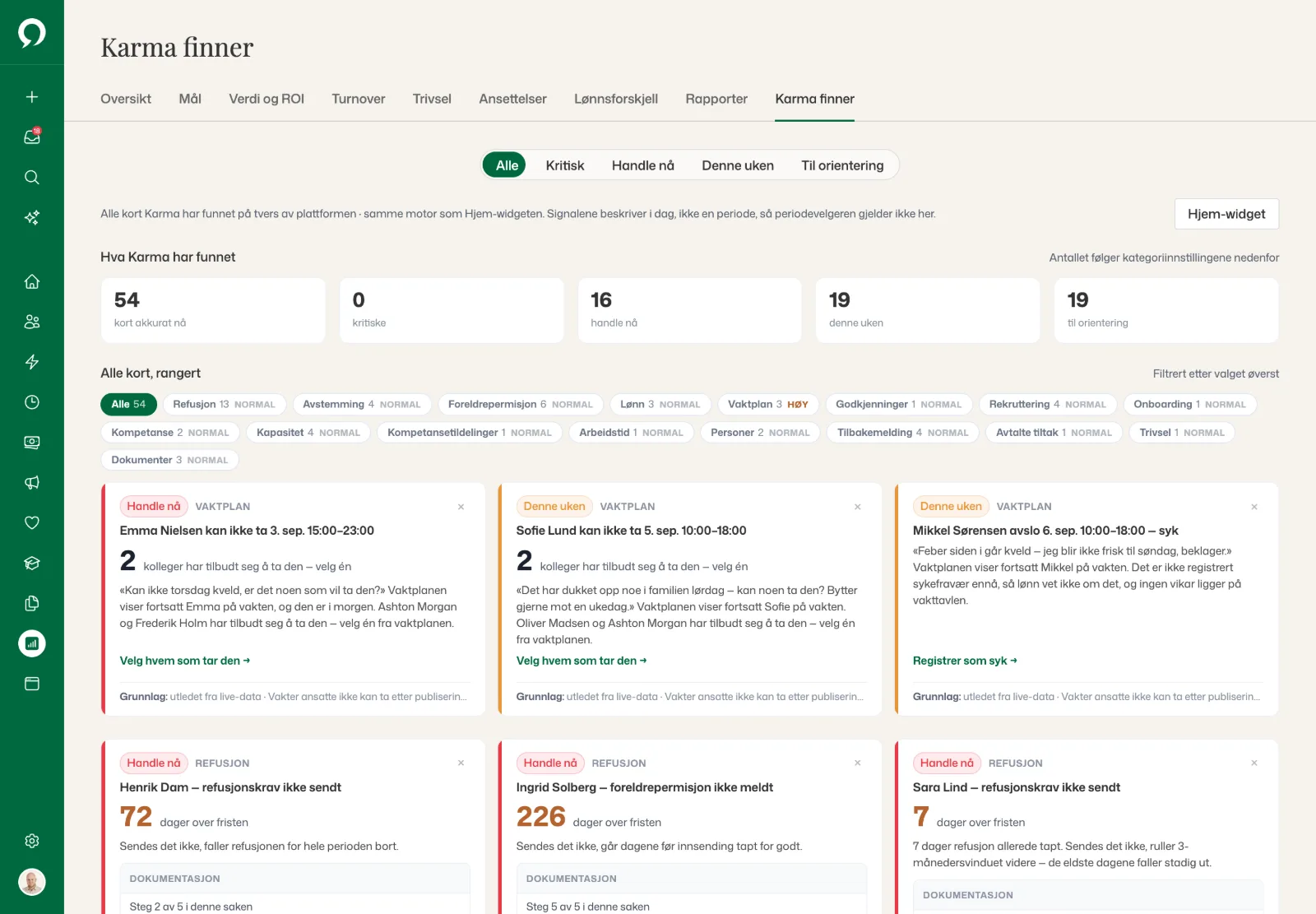Close the Sofie Lund vaktplan card
1316x914 pixels.
858,507
